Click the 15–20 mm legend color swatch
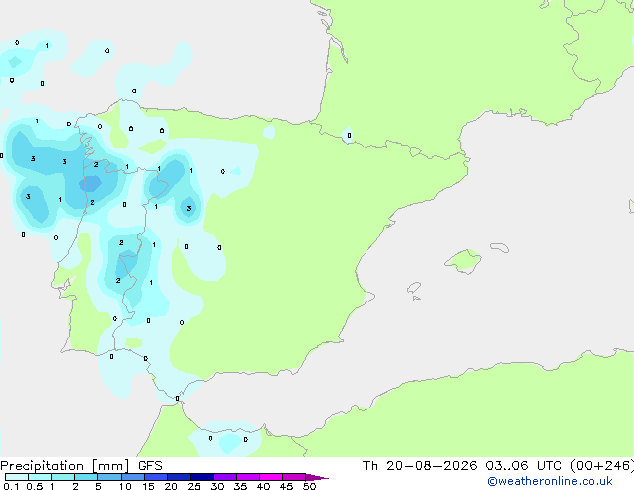The image size is (634, 490). (x=156, y=477)
